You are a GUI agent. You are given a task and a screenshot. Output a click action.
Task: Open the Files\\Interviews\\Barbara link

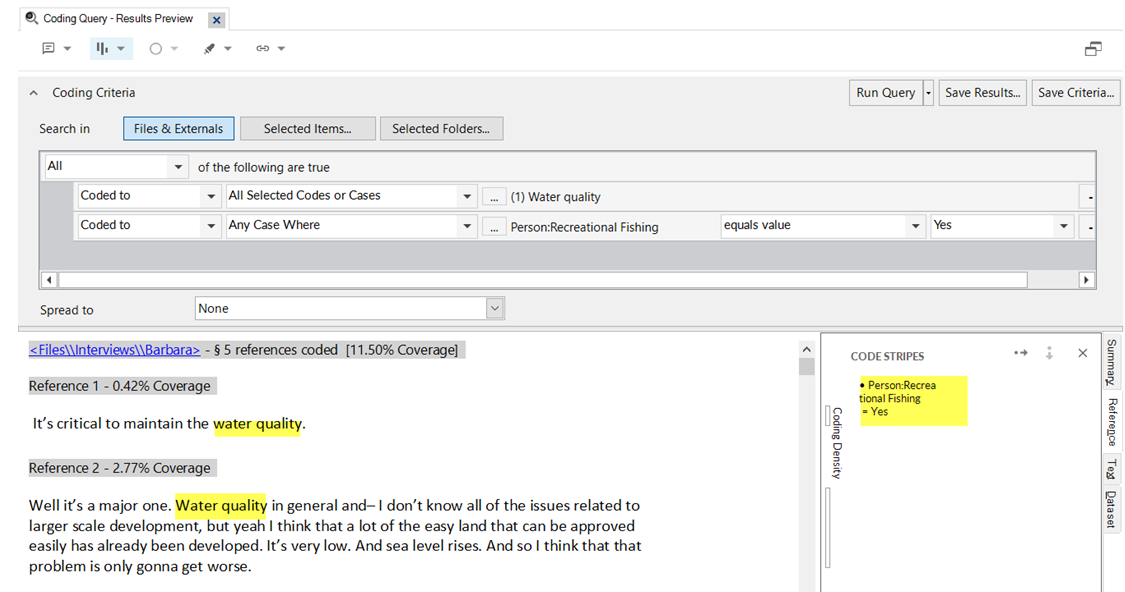click(115, 350)
